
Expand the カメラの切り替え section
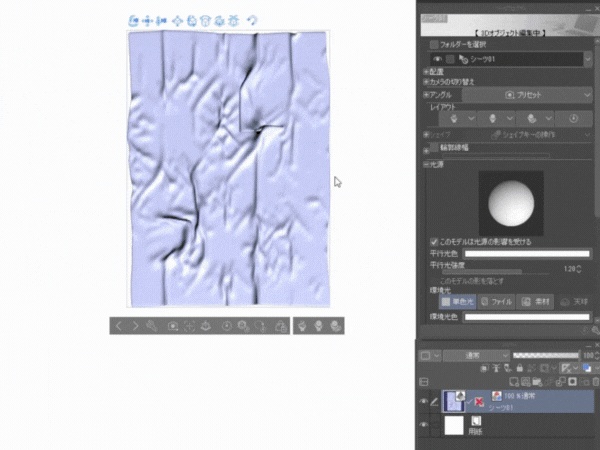[426, 82]
